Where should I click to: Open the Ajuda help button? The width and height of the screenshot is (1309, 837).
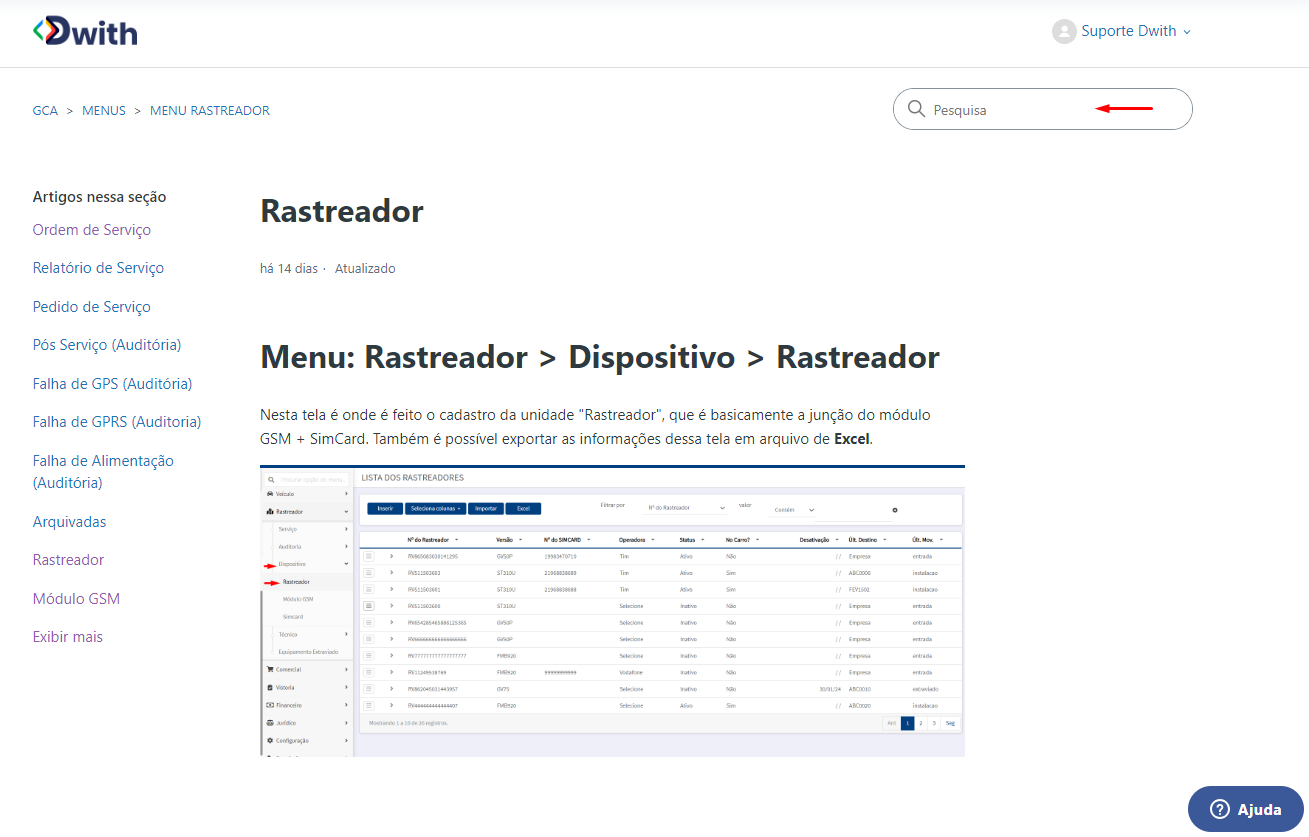coord(1246,809)
